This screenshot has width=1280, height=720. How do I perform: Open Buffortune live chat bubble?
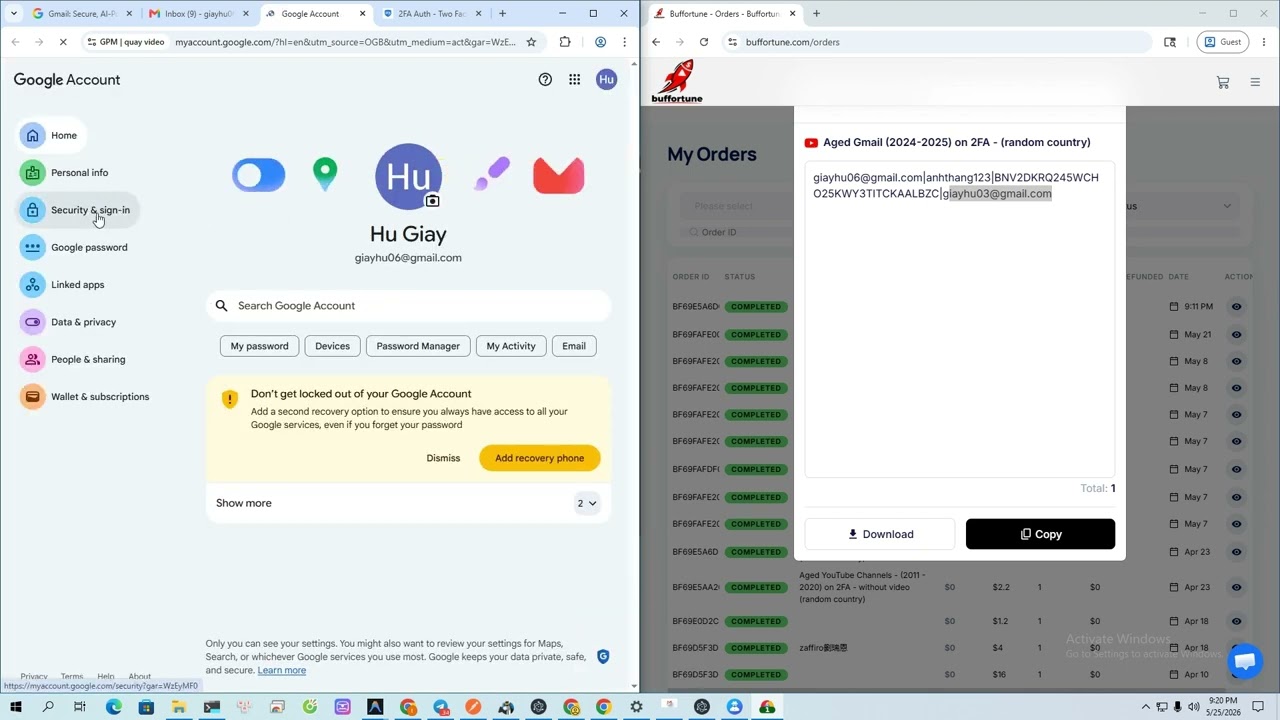(x=1245, y=661)
